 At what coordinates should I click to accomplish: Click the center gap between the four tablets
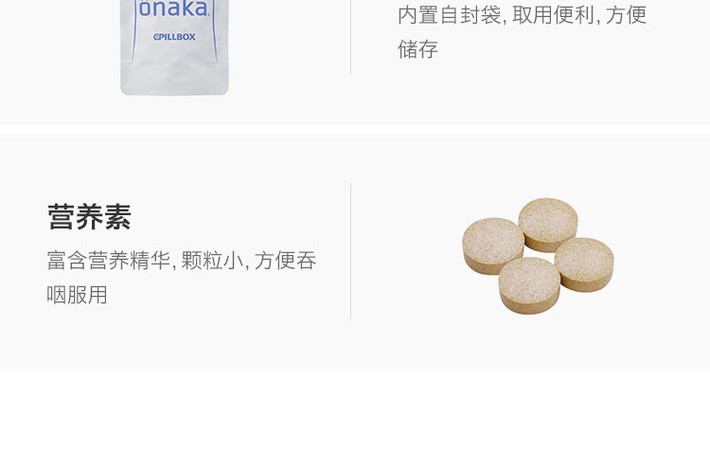coord(539,255)
